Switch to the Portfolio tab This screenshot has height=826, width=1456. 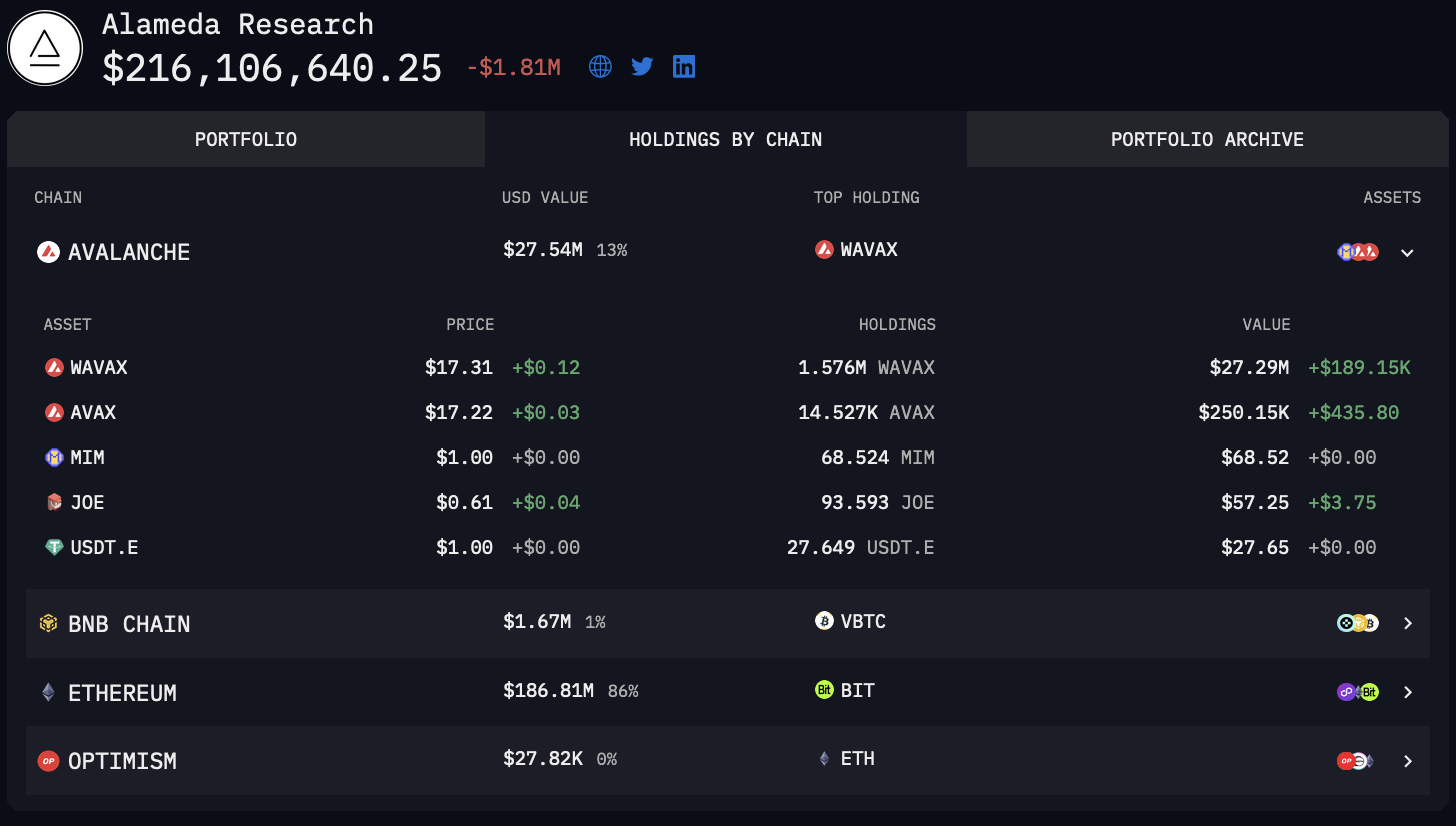[246, 139]
